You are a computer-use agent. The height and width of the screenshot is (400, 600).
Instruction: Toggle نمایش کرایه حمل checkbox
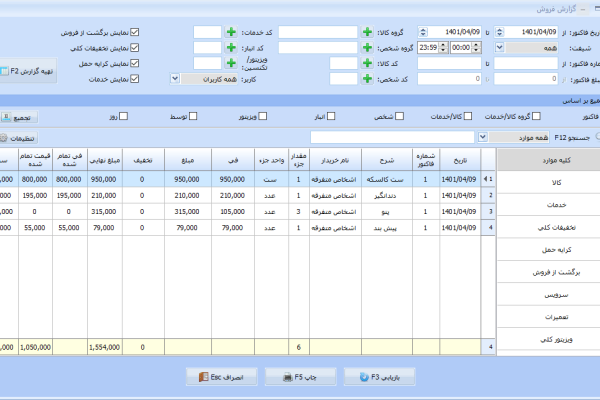134,63
